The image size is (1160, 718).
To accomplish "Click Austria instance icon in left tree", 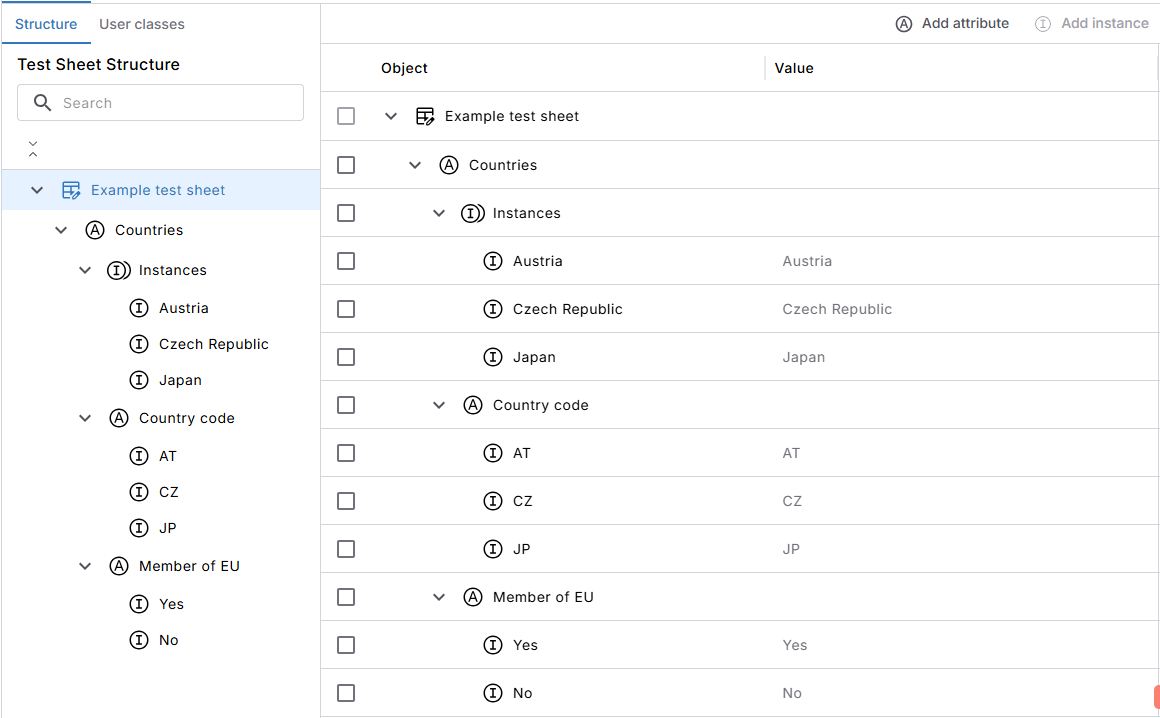I will (x=139, y=308).
